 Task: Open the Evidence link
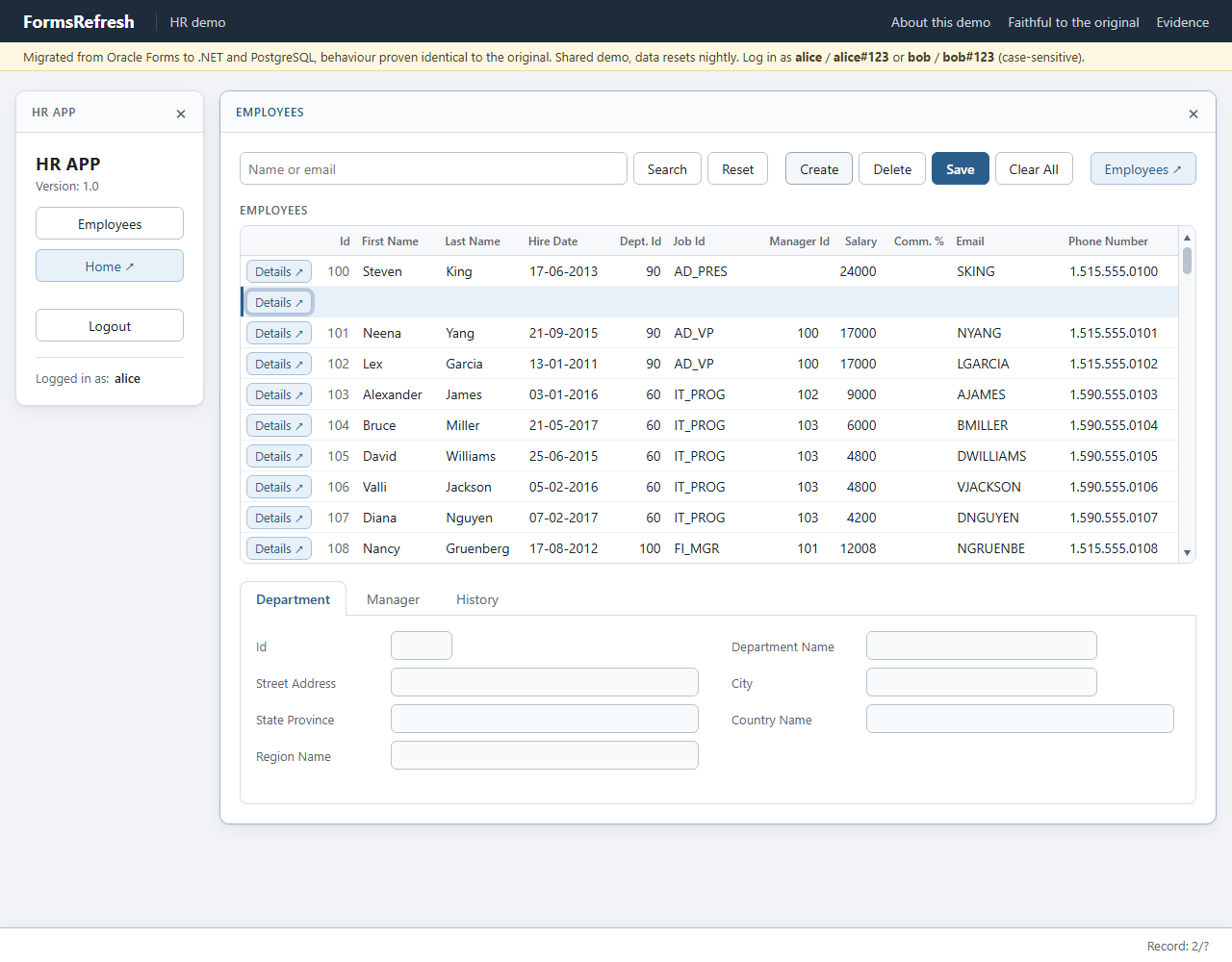(x=1183, y=22)
